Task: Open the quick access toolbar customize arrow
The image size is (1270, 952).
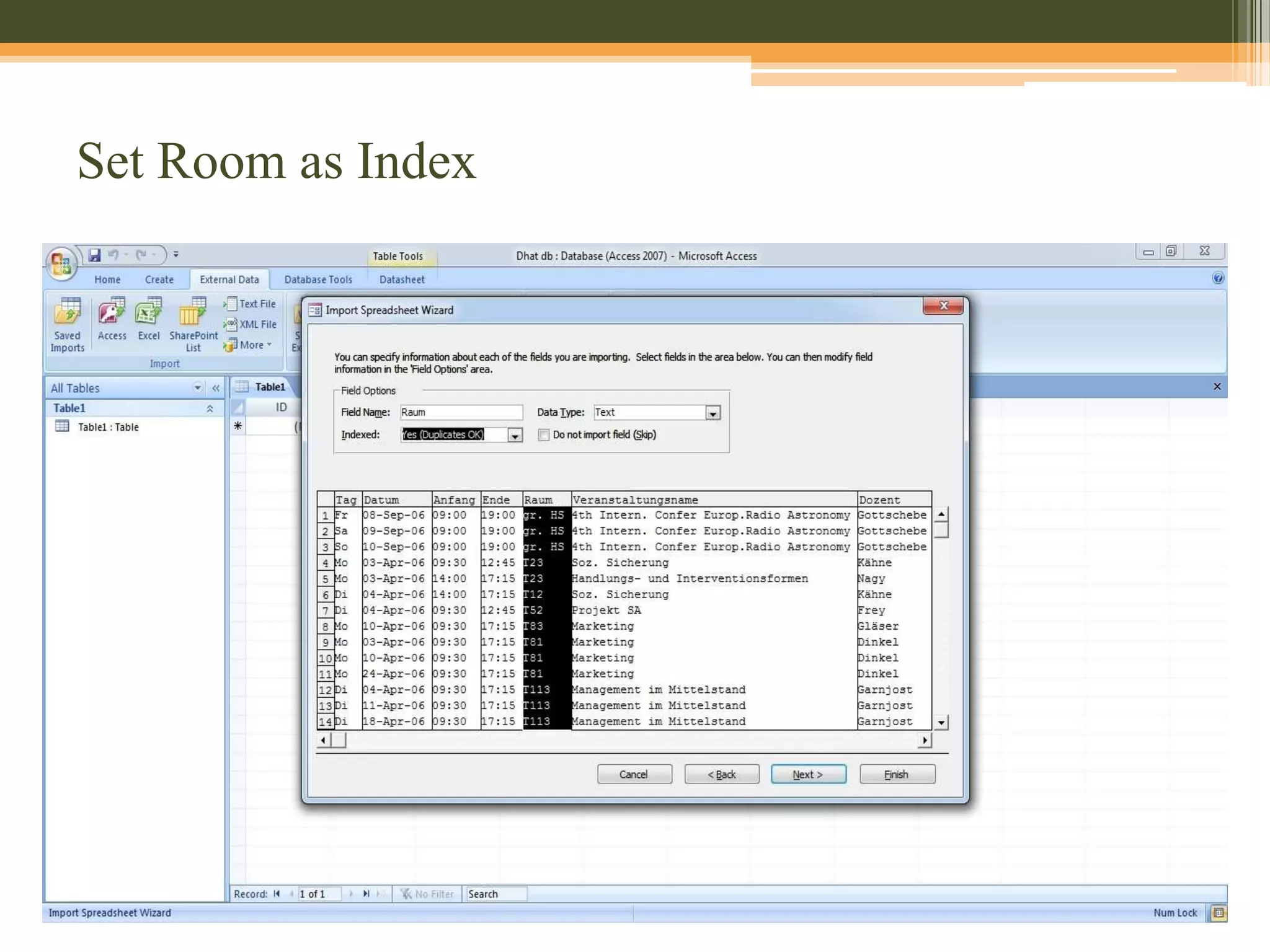Action: (176, 255)
